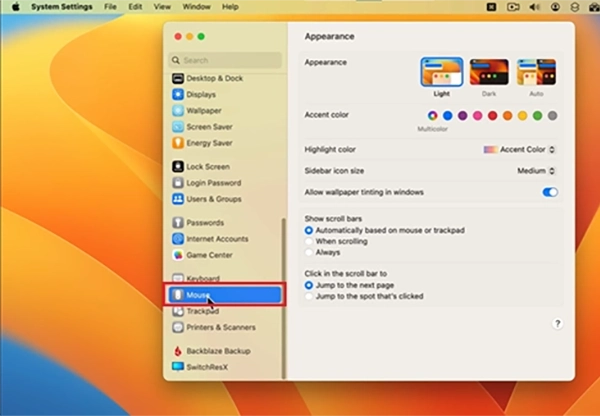Screen dimensions: 600x416
Task: Click the volume icon in menu bar
Action: (534, 7)
